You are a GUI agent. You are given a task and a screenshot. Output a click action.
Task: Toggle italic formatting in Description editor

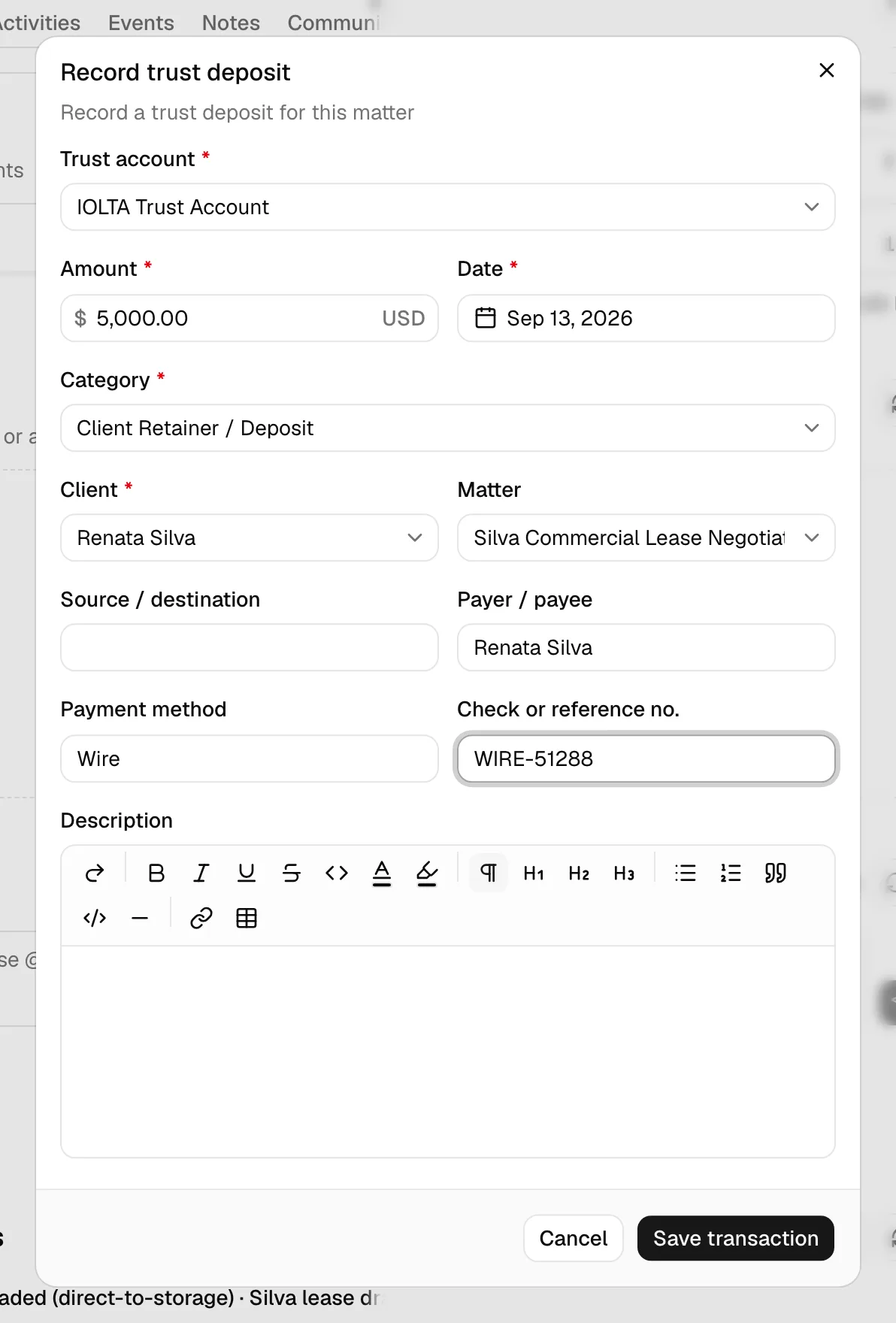coord(201,873)
